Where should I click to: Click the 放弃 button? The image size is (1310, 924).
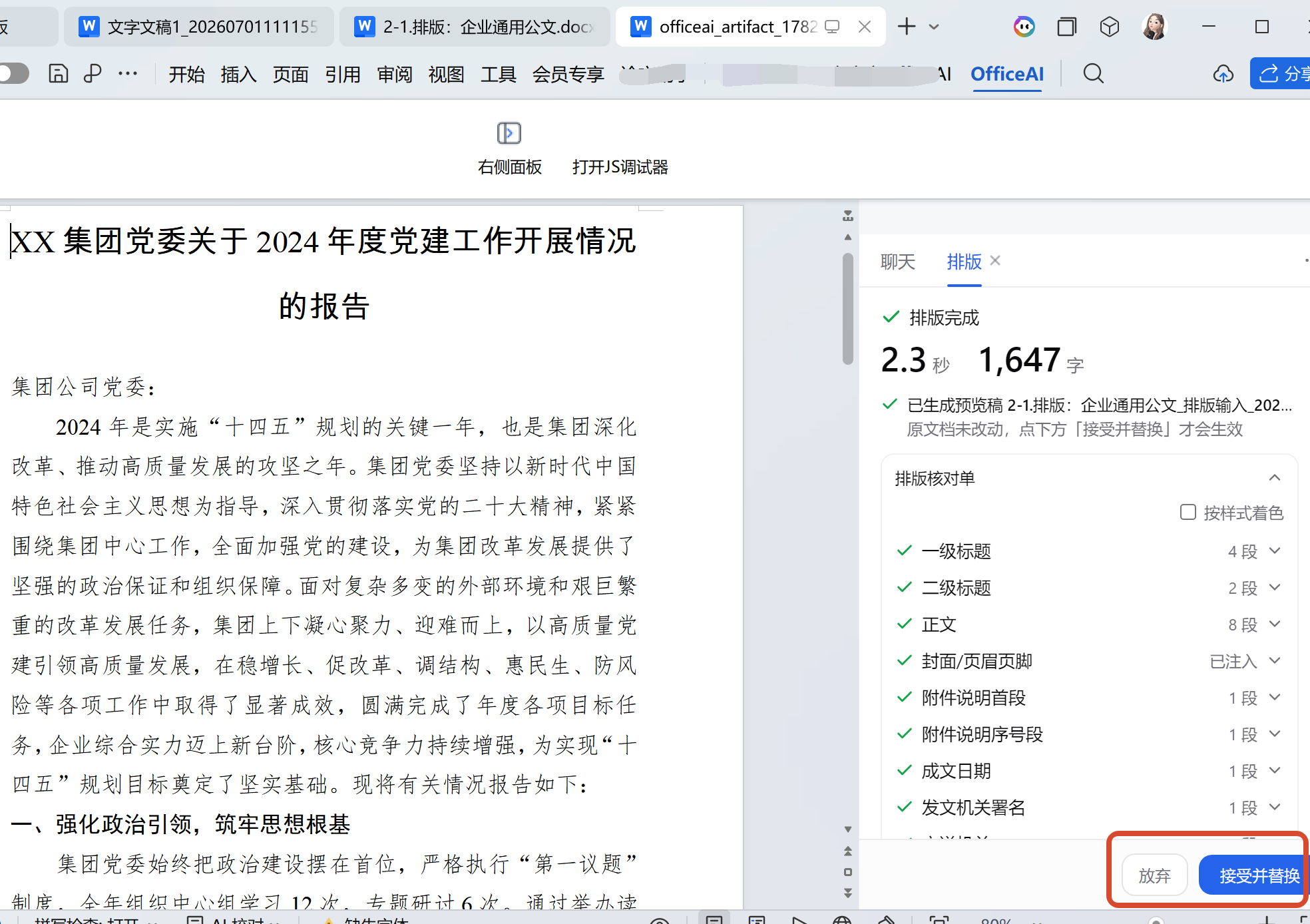click(x=1154, y=875)
